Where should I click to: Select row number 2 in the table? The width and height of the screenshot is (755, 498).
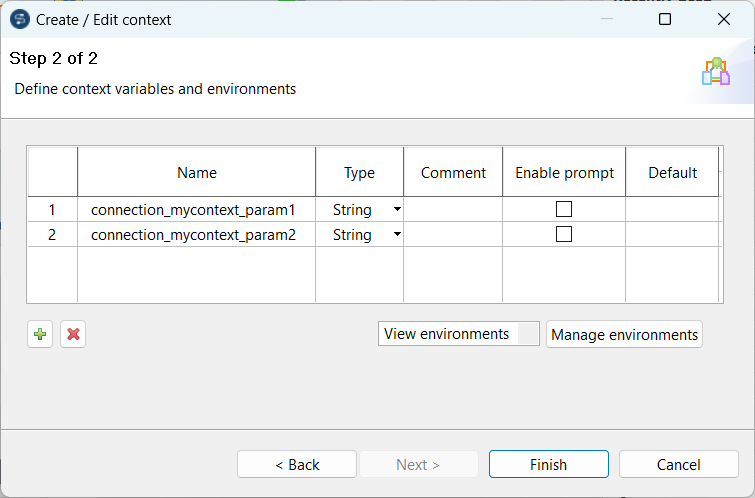click(x=52, y=235)
